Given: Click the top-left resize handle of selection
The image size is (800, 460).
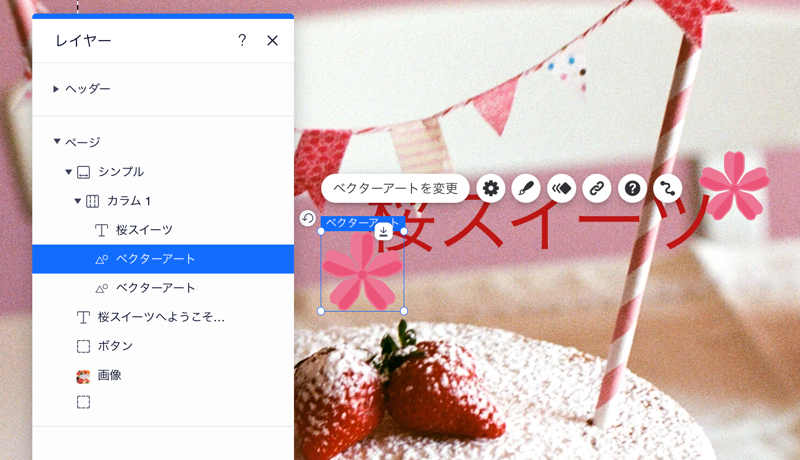Looking at the screenshot, I should coord(321,231).
